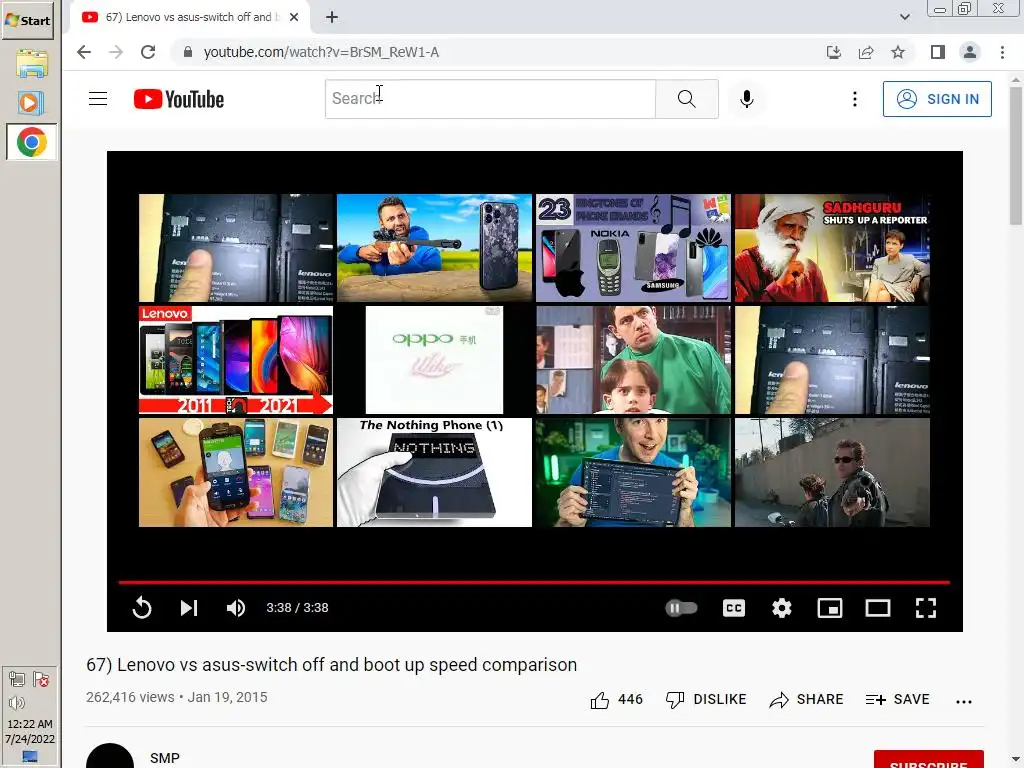Viewport: 1024px width, 768px height.
Task: Open the player settings gear
Action: pos(781,608)
